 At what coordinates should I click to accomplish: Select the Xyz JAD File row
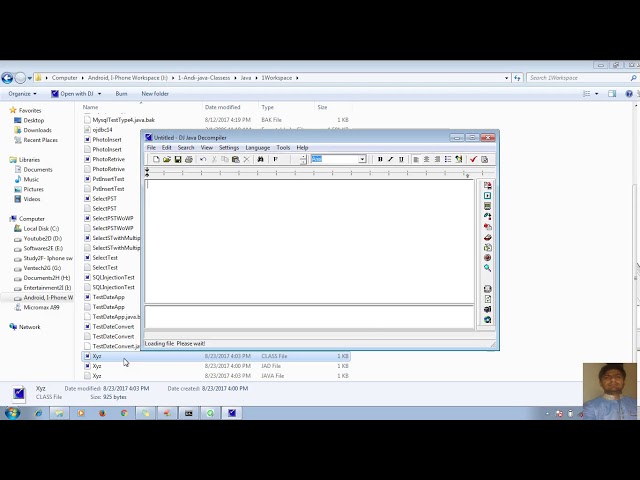[x=216, y=366]
